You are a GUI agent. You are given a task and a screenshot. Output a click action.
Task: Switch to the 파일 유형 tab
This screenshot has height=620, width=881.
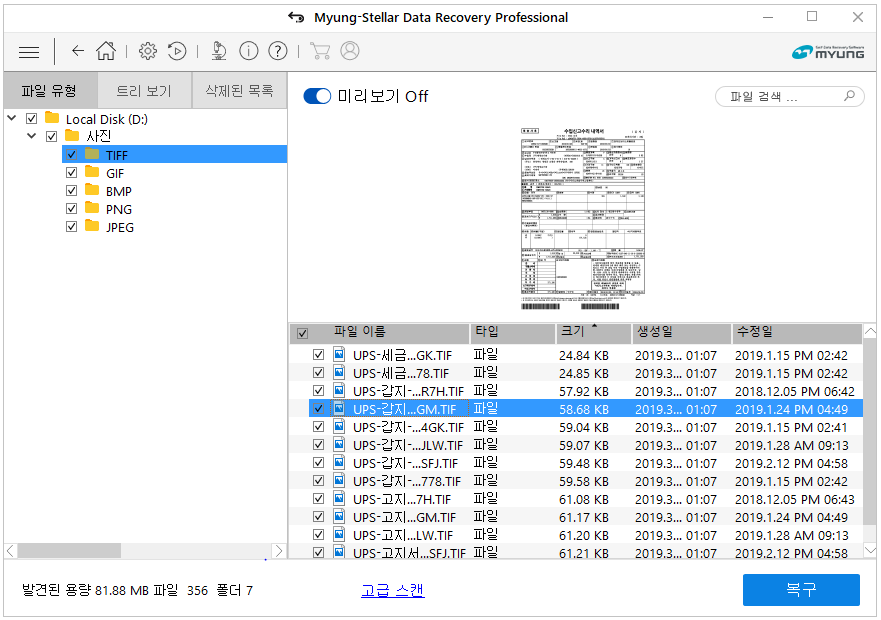click(49, 90)
